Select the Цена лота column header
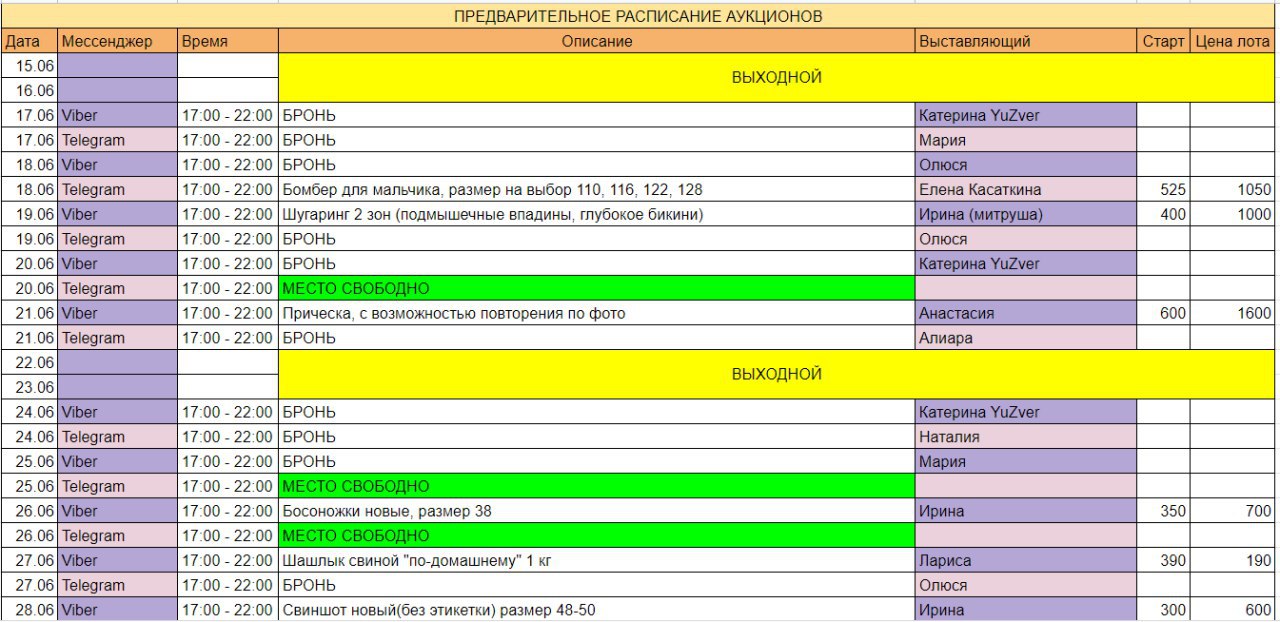Screen dimensions: 1280x622 (x=1233, y=41)
